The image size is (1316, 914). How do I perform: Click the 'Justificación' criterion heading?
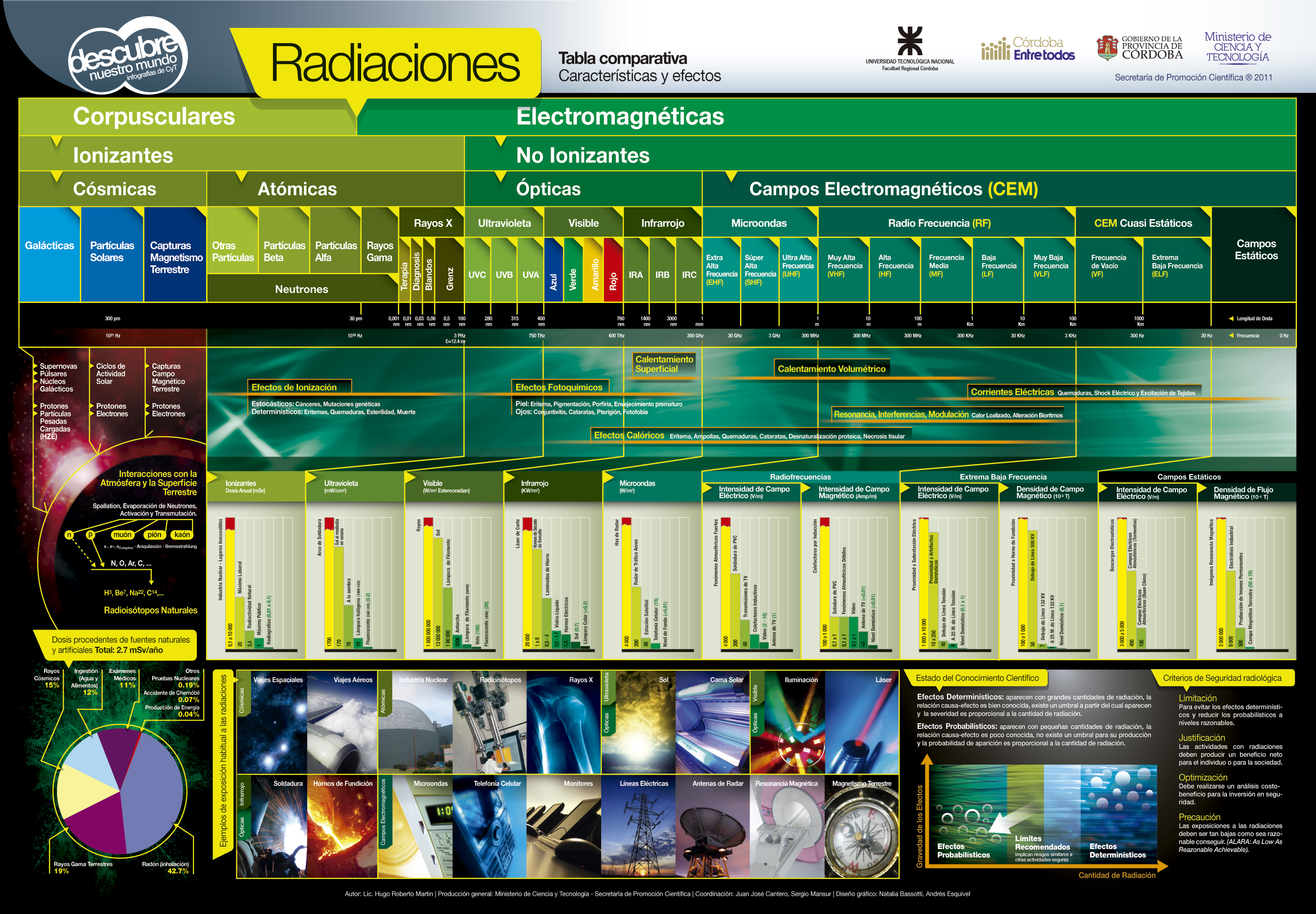1201,738
